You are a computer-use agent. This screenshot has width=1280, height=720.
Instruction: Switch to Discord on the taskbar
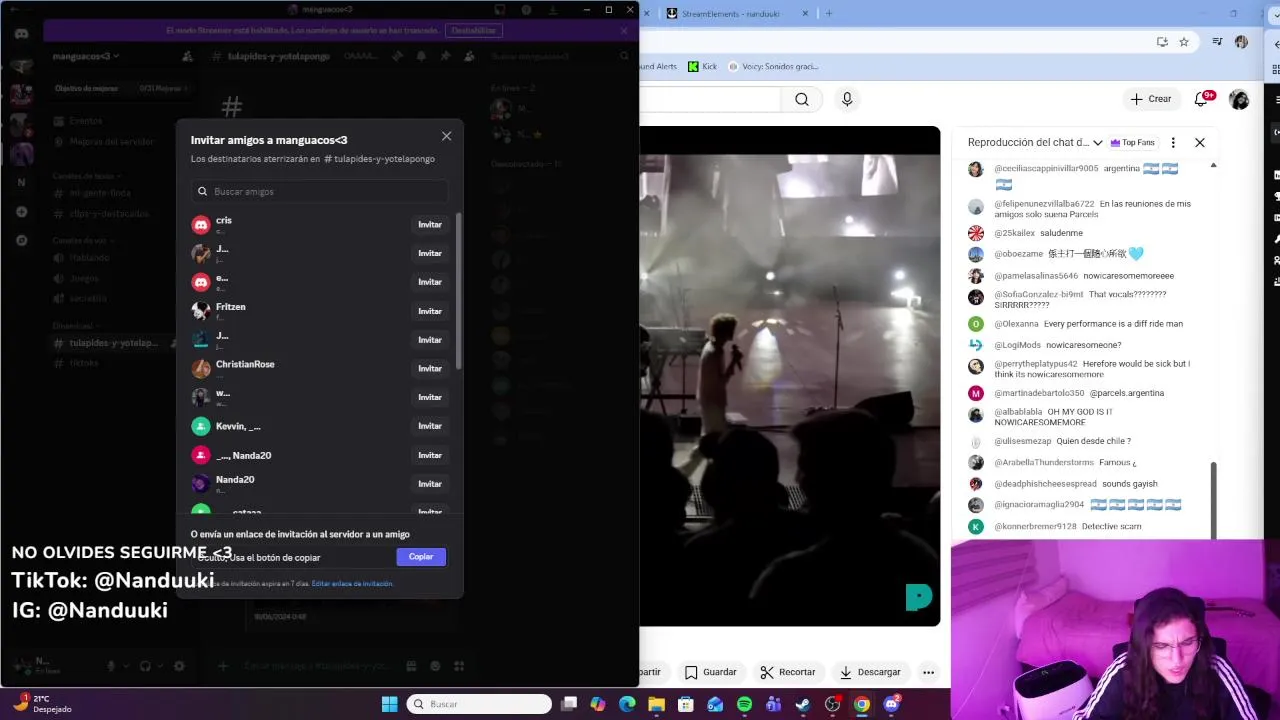click(x=891, y=704)
